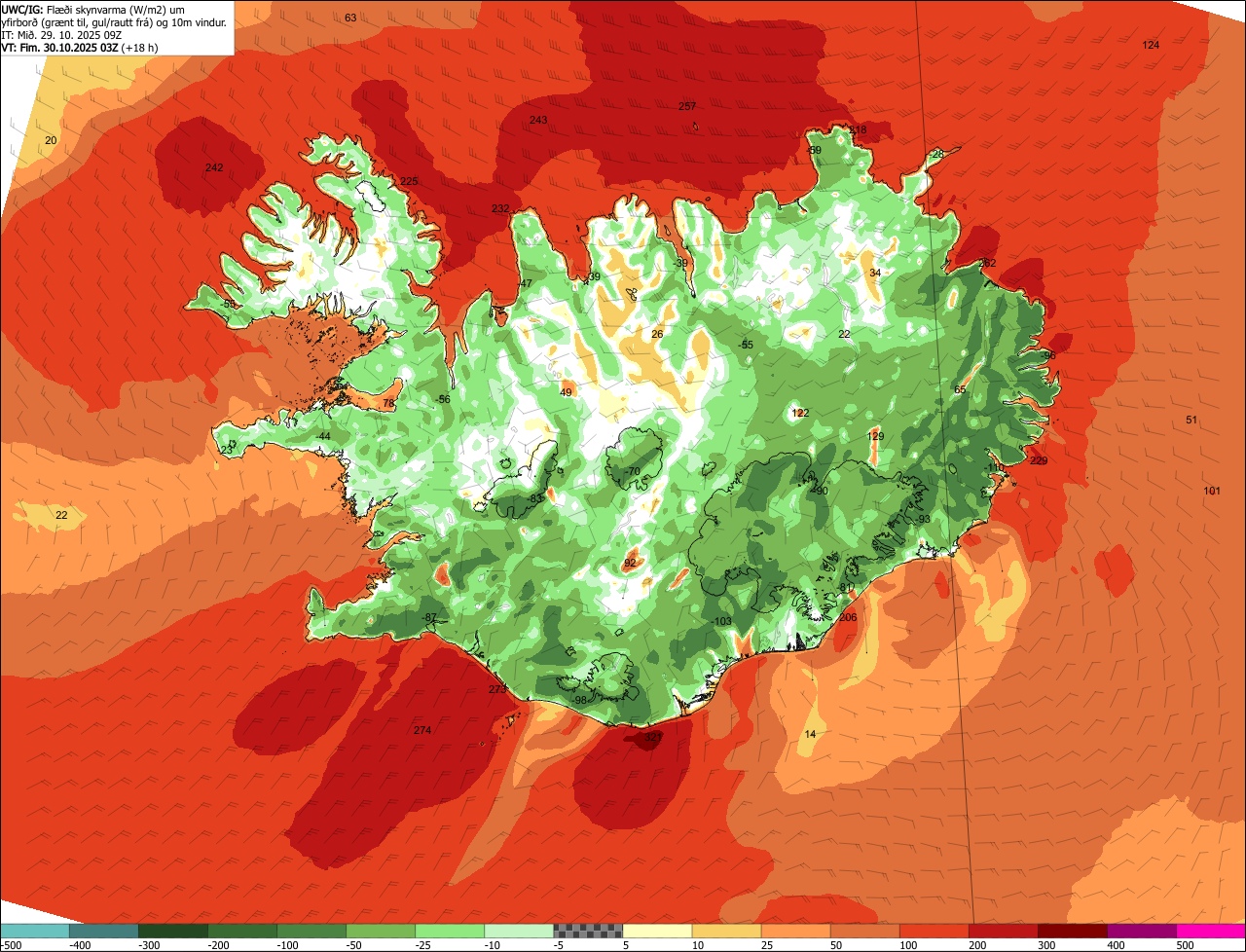Click the purple legend swatch between 400 and 500
The width and height of the screenshot is (1246, 952).
[1142, 931]
